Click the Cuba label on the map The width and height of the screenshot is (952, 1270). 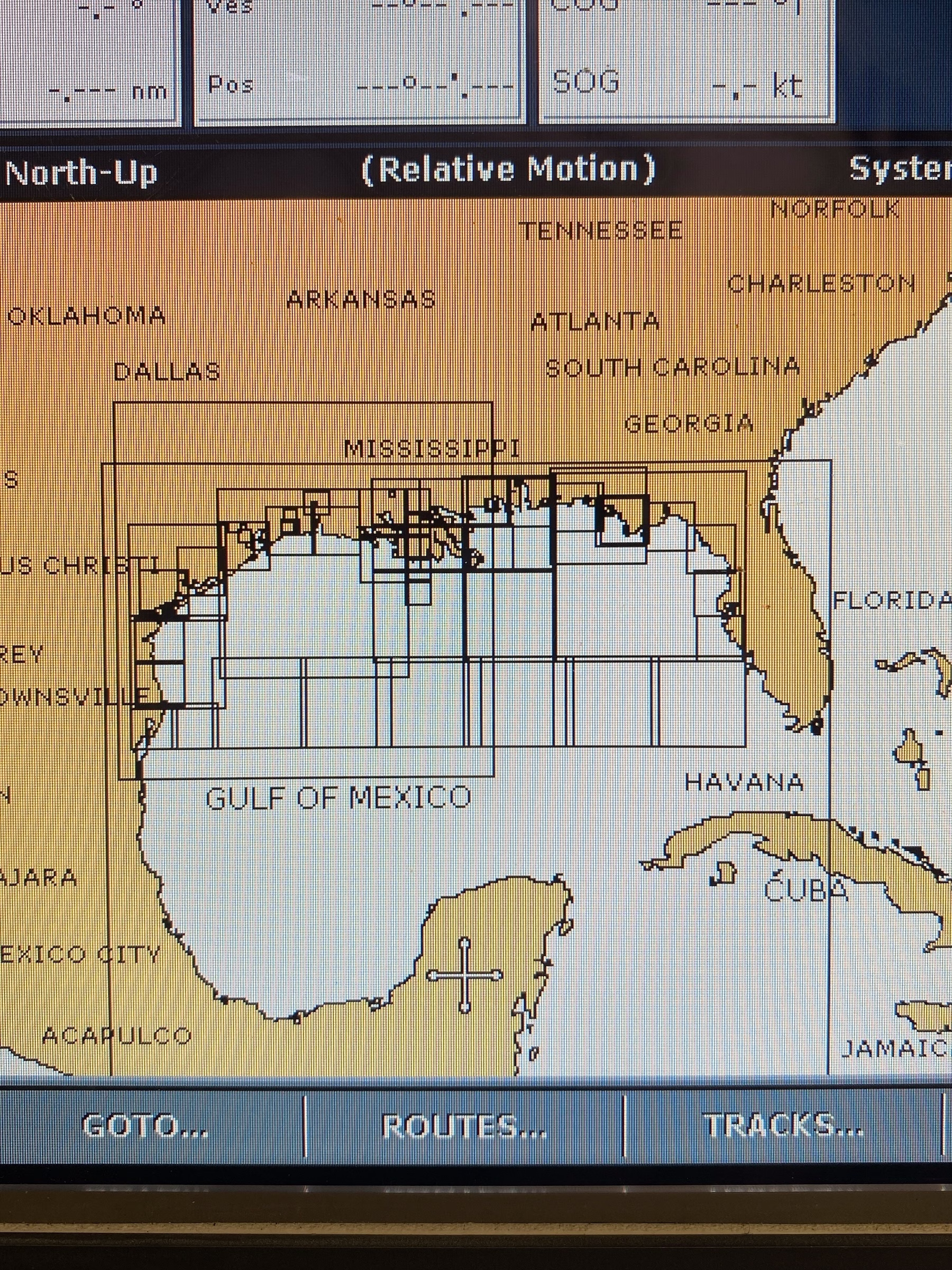(x=805, y=891)
